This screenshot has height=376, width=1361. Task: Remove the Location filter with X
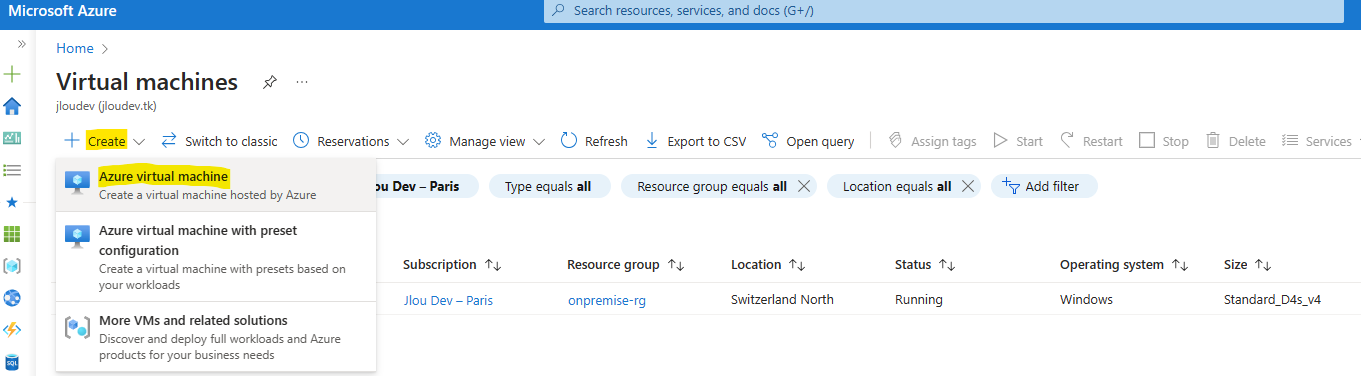tap(967, 186)
